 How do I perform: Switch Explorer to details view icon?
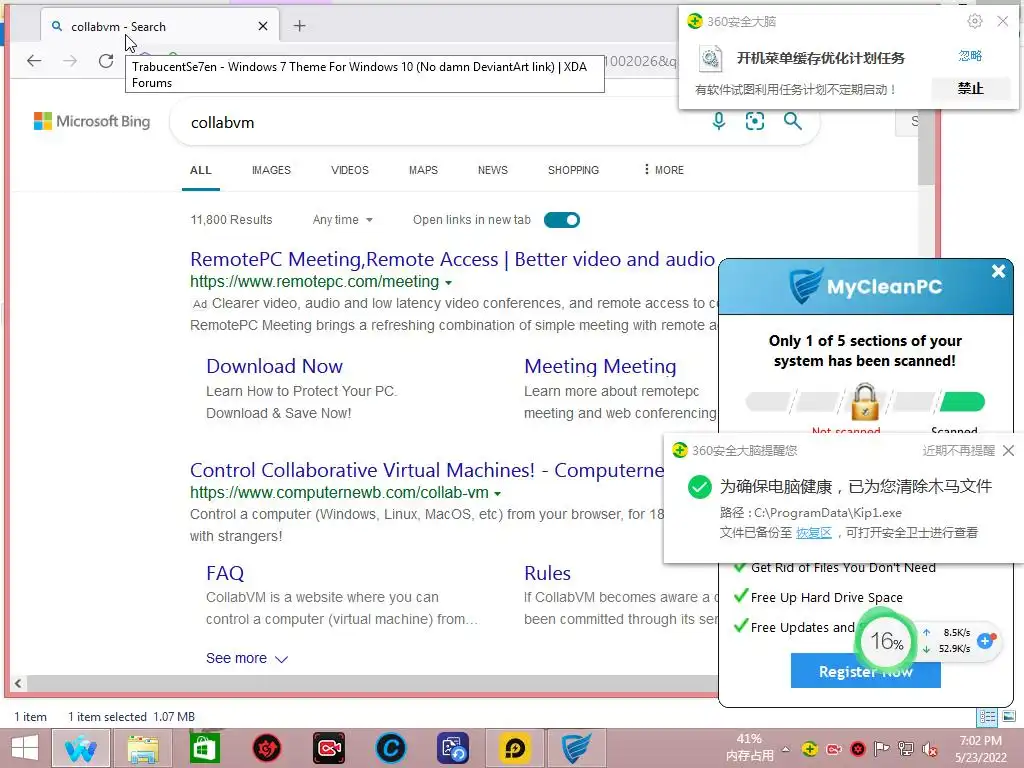tap(987, 718)
